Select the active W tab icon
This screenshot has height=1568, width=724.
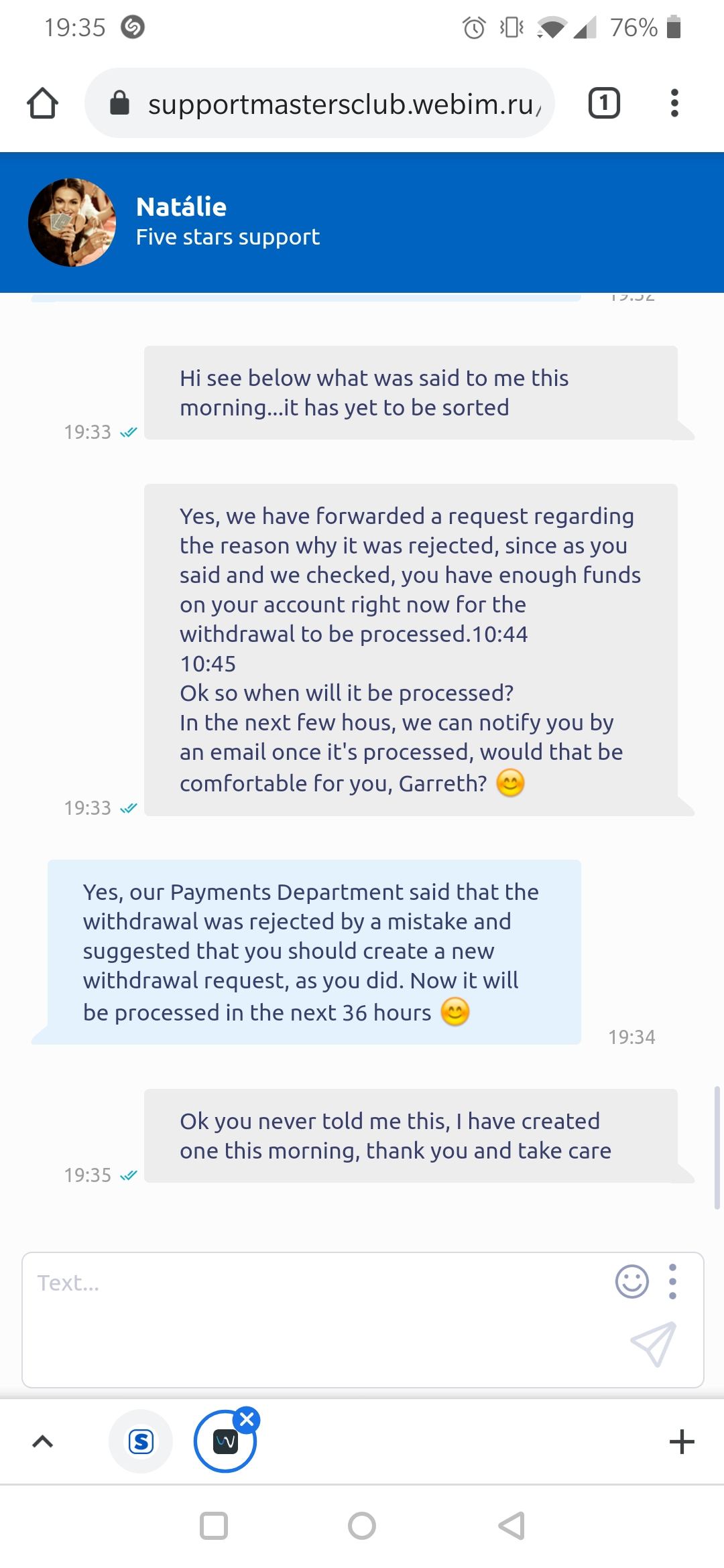(225, 1442)
